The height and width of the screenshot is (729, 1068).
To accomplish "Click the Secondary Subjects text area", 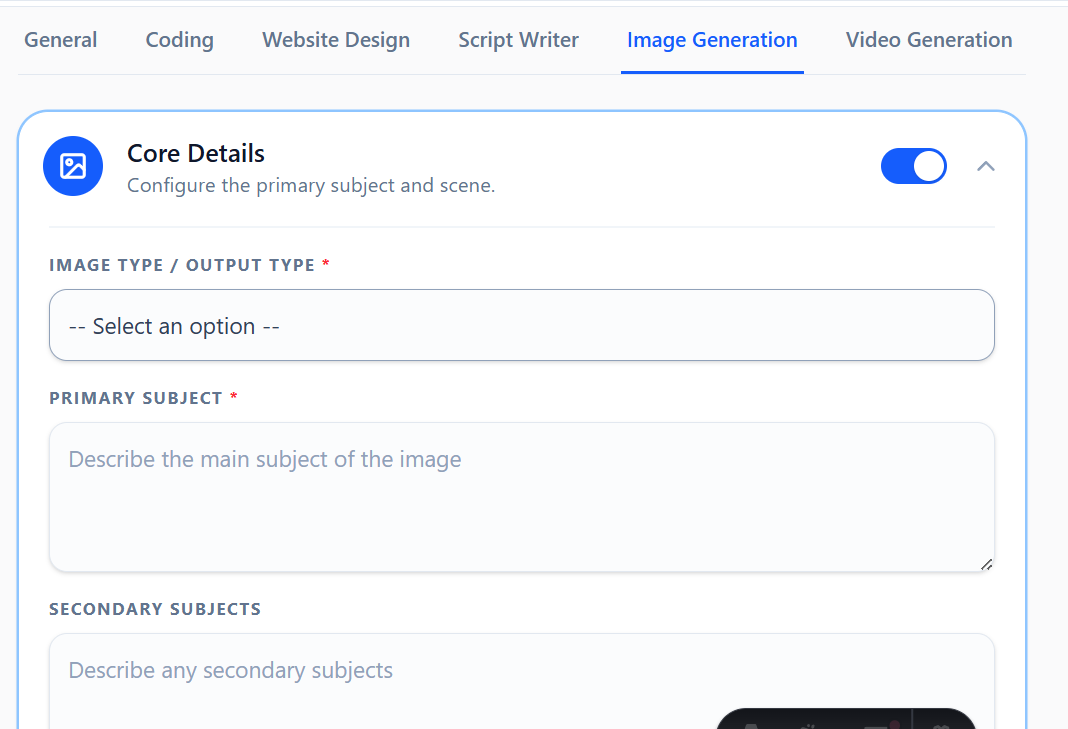I will tap(522, 681).
